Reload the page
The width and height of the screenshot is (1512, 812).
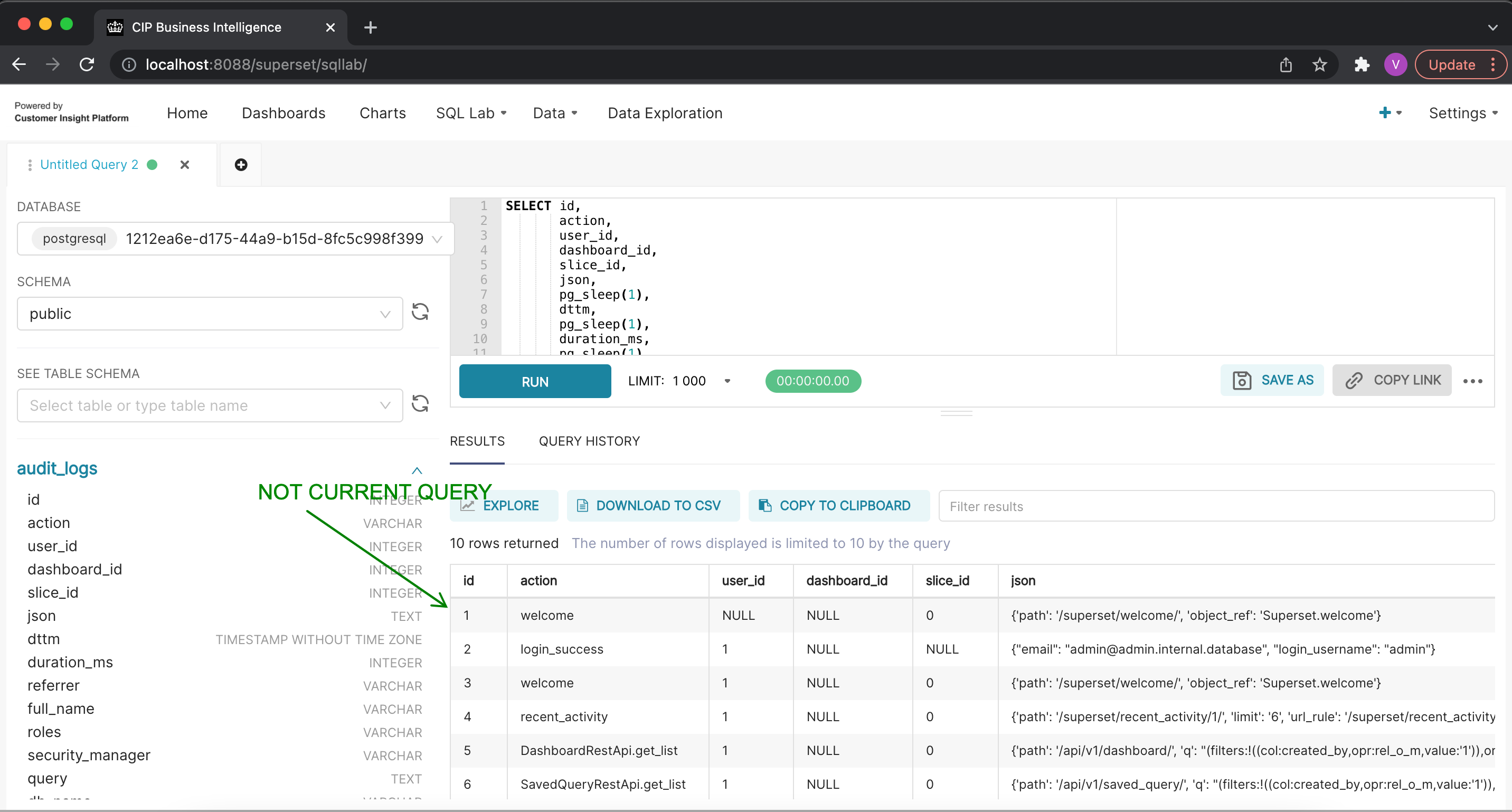pyautogui.click(x=87, y=64)
